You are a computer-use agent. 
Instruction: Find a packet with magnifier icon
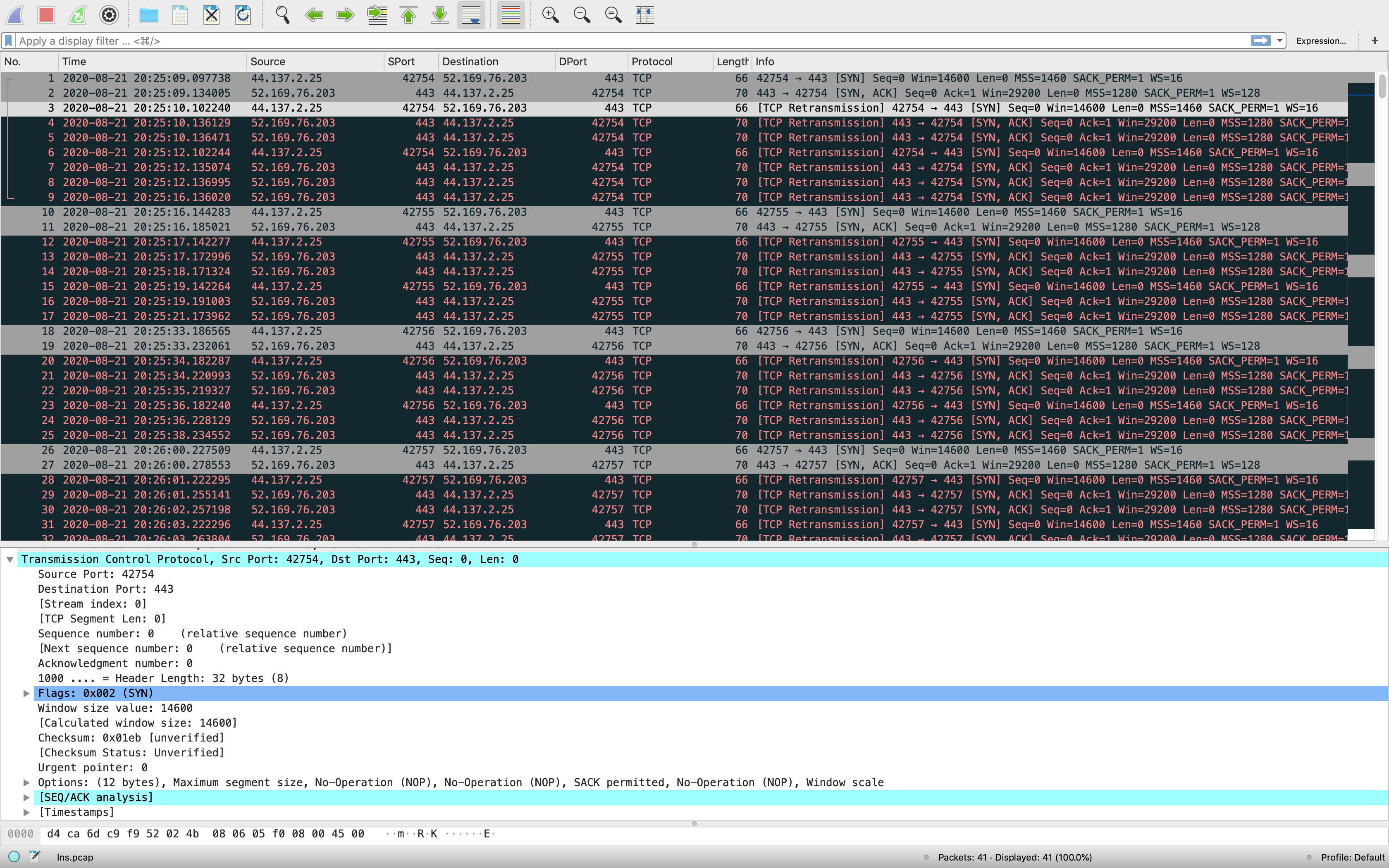tap(282, 15)
